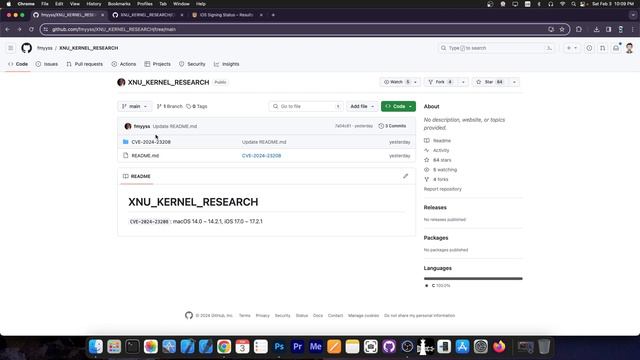The image size is (640, 360).
Task: Open the Bookmarks menu in menu bar
Action: pyautogui.click(x=119, y=4)
